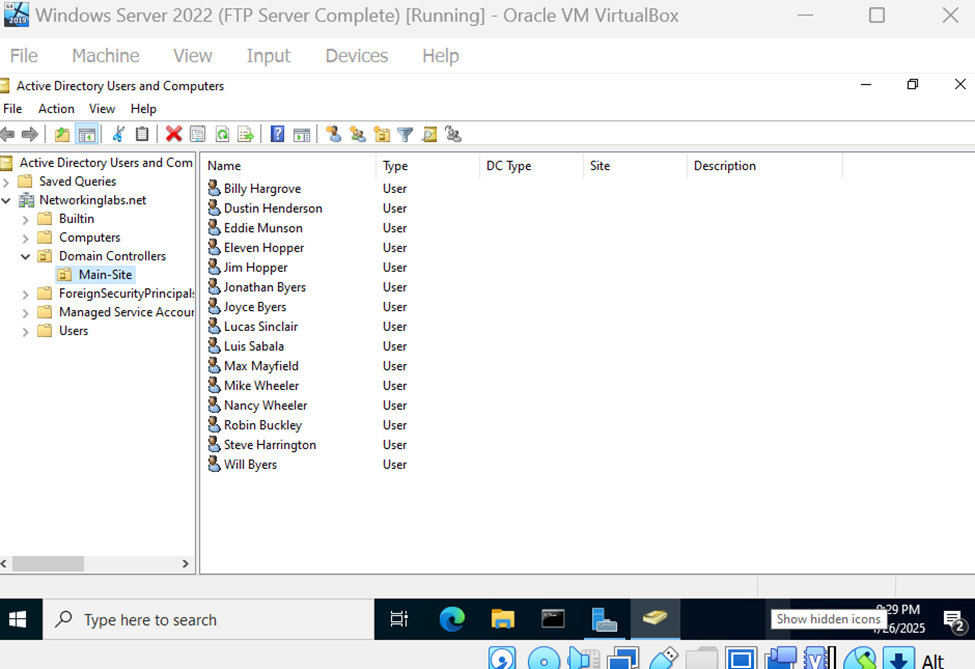Toggle the Show/Hide Console Tree button
975x669 pixels.
click(86, 134)
